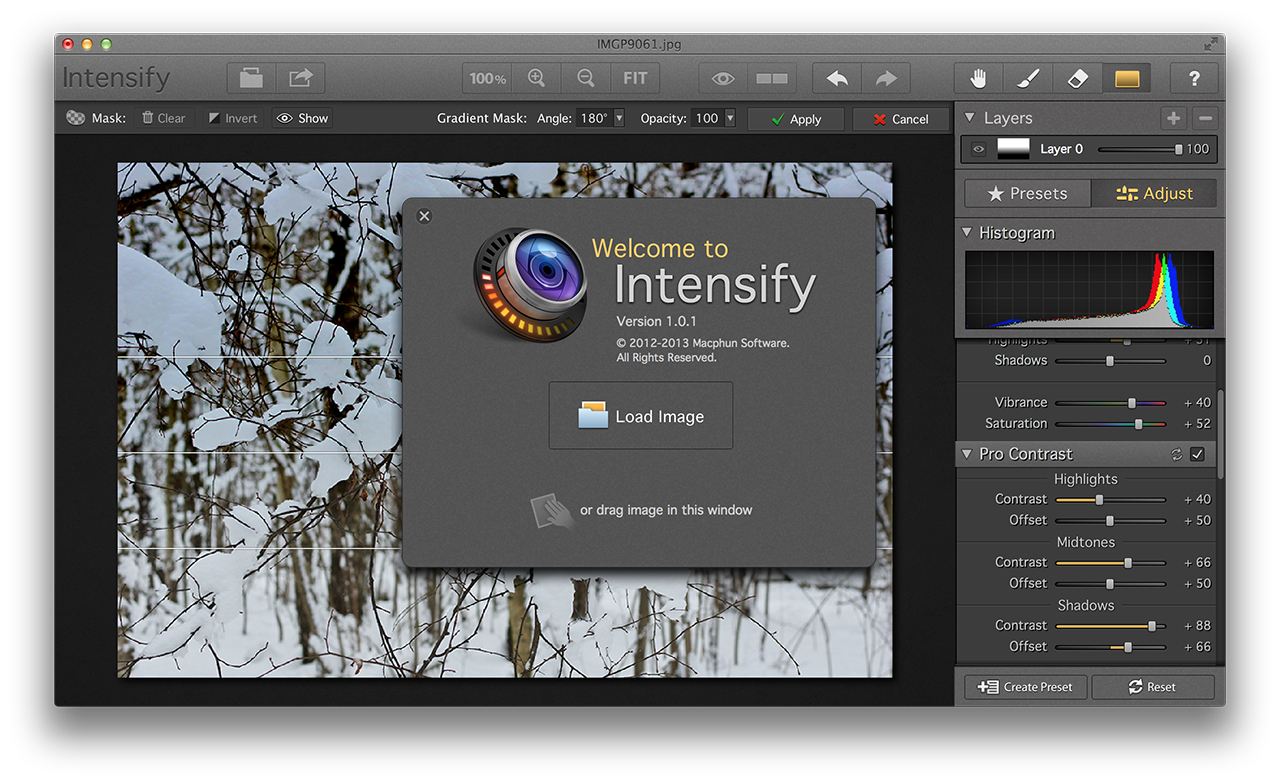Click the histogram graph

(x=1089, y=289)
